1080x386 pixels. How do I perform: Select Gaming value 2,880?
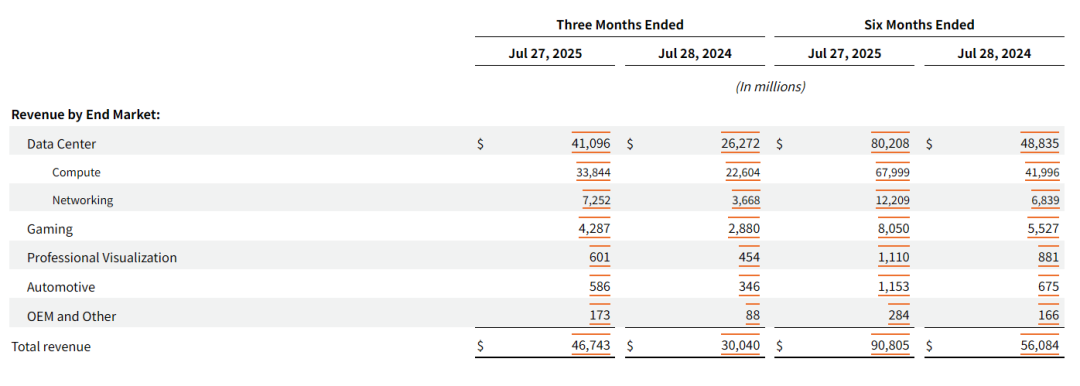(744, 229)
